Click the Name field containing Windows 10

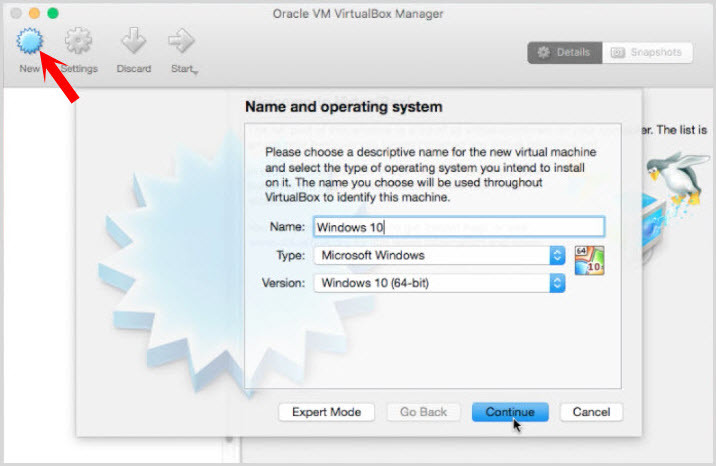(458, 227)
